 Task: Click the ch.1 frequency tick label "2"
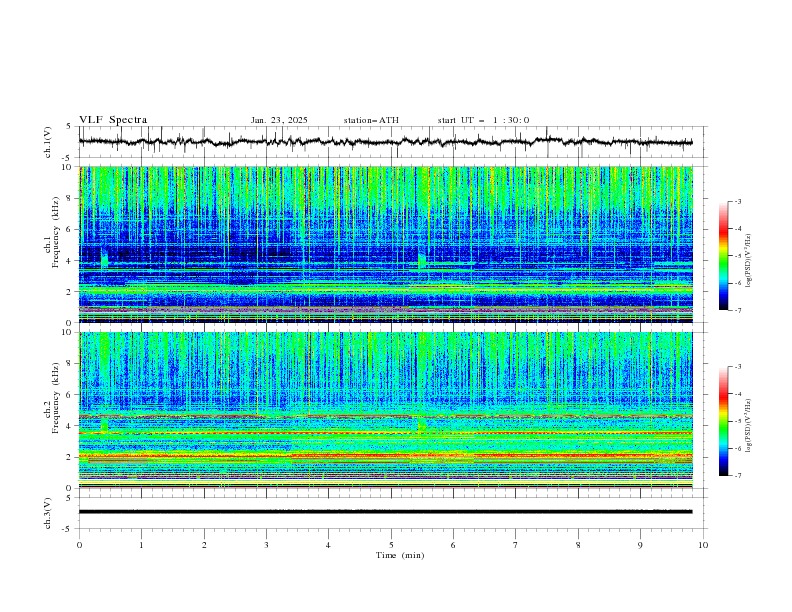(70, 291)
